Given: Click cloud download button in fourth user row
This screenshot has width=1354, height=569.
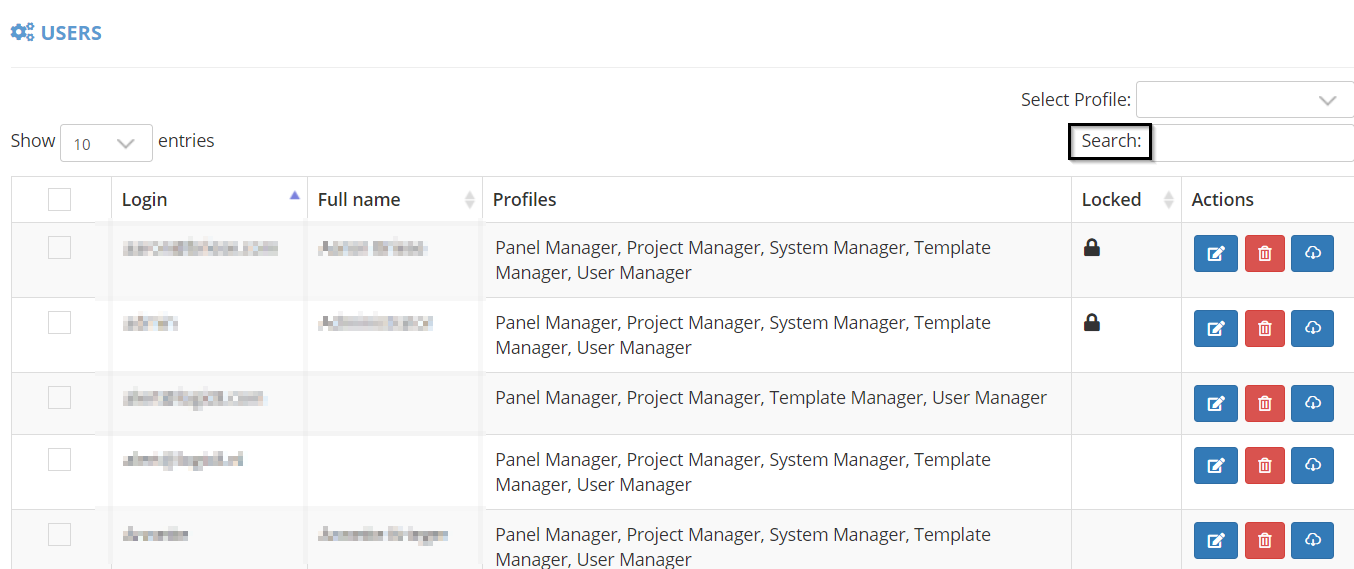Looking at the screenshot, I should coord(1312,465).
